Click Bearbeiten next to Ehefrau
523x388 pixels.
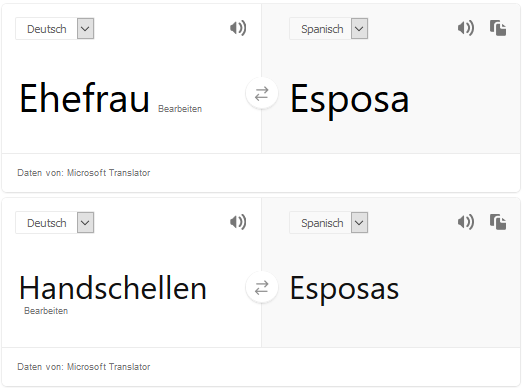click(180, 109)
